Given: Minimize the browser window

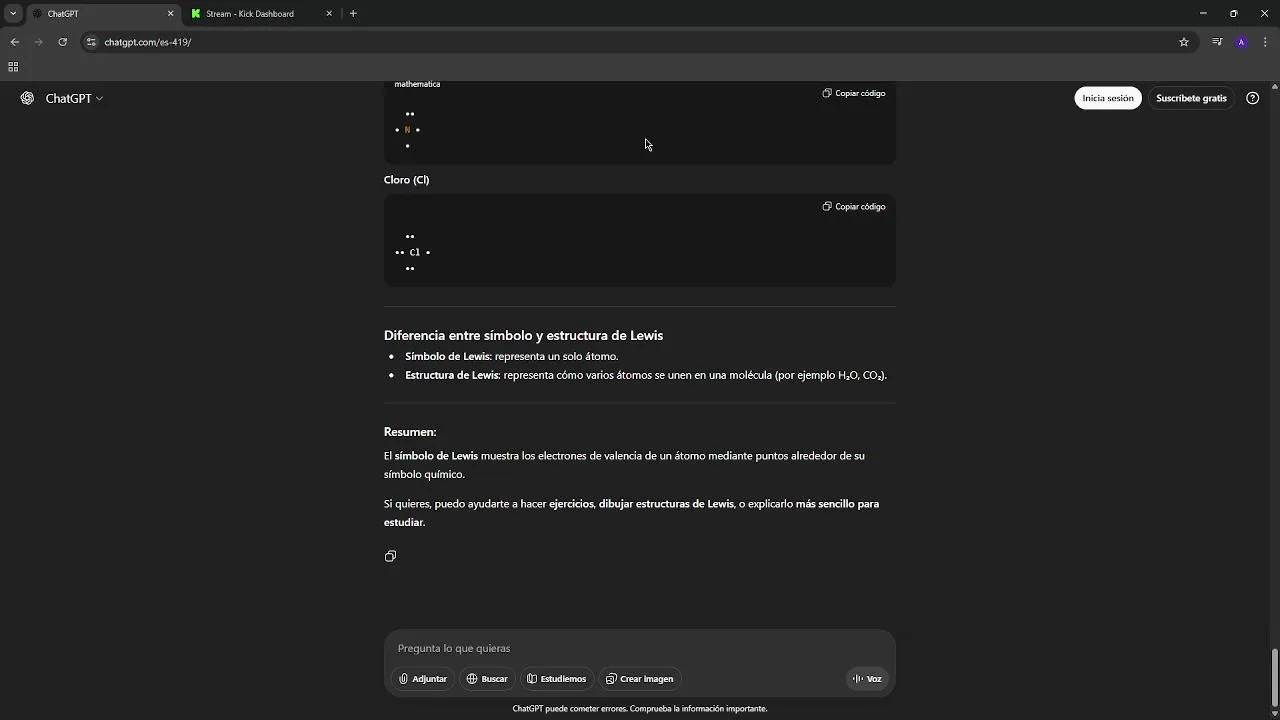Looking at the screenshot, I should pos(1203,14).
